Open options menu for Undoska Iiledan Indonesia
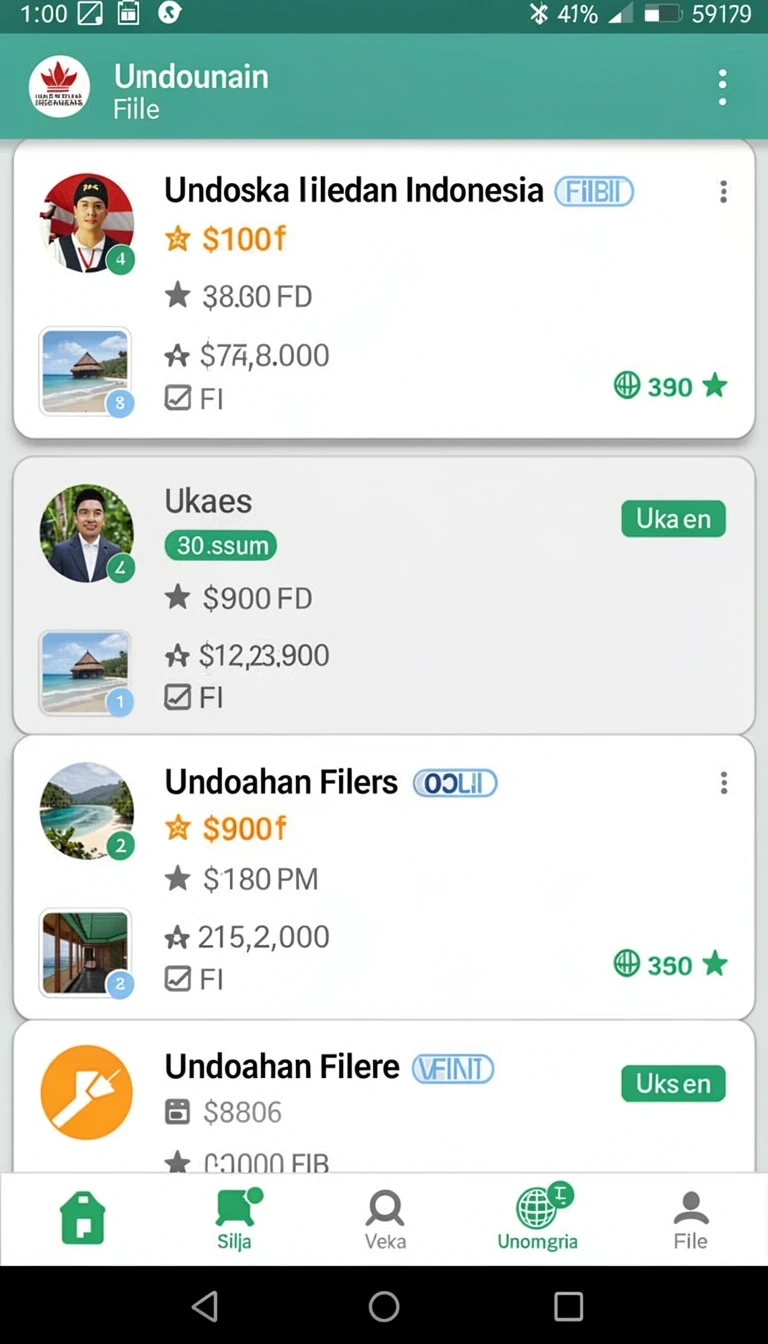 tap(723, 192)
